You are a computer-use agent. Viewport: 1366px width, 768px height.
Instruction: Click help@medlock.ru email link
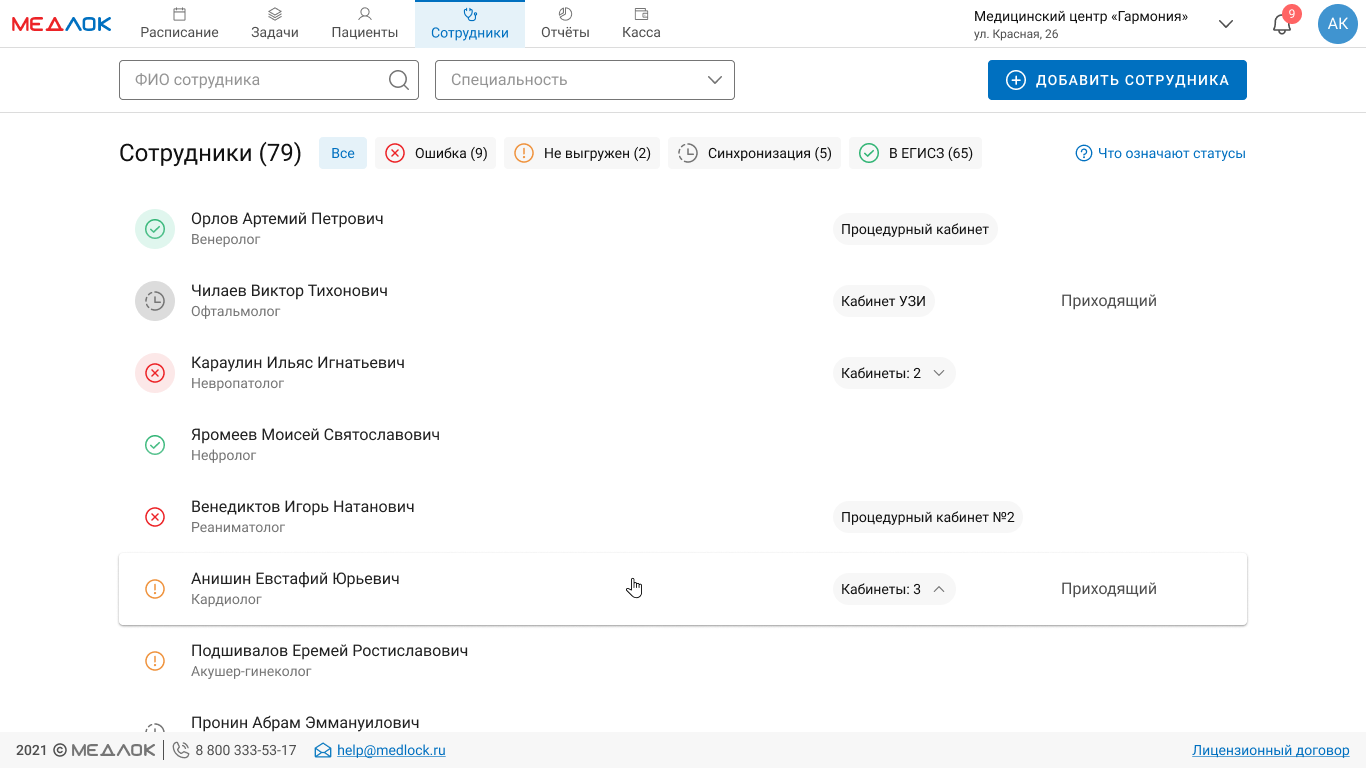point(391,750)
